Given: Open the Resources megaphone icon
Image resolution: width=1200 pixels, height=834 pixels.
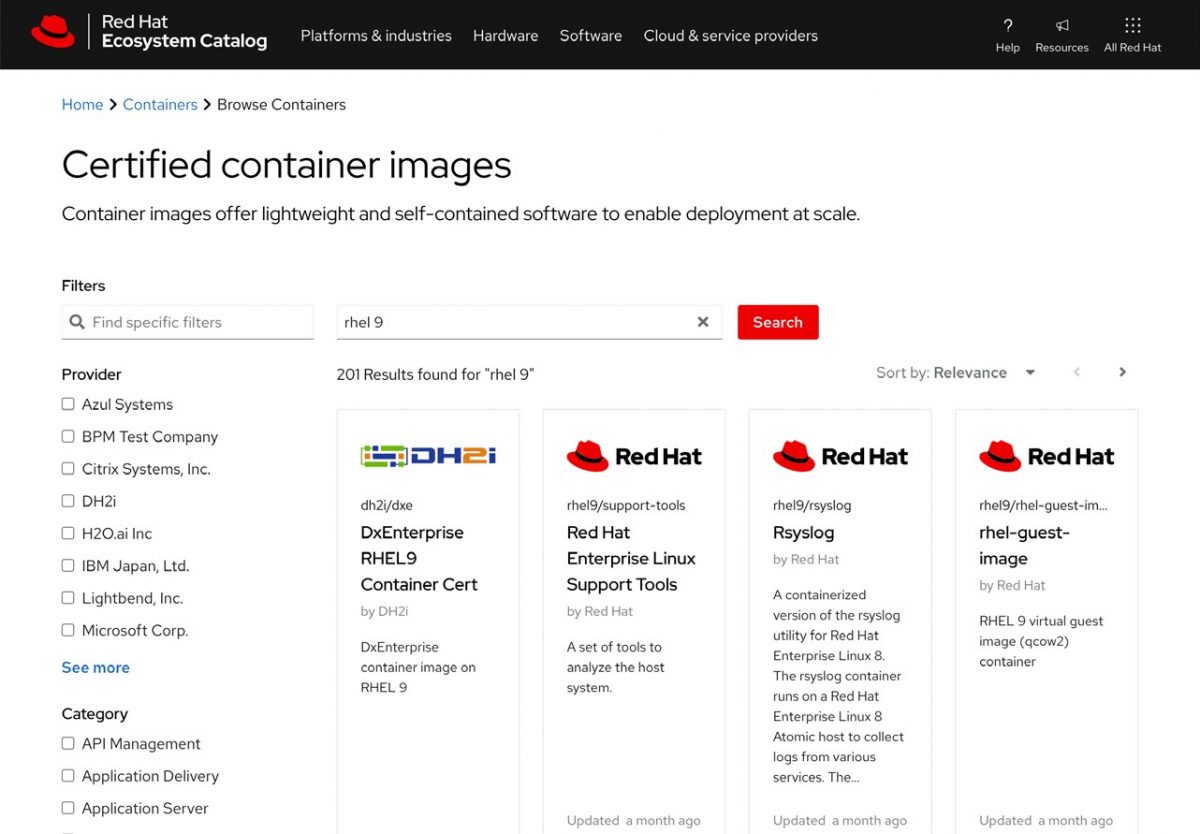Looking at the screenshot, I should (1062, 25).
